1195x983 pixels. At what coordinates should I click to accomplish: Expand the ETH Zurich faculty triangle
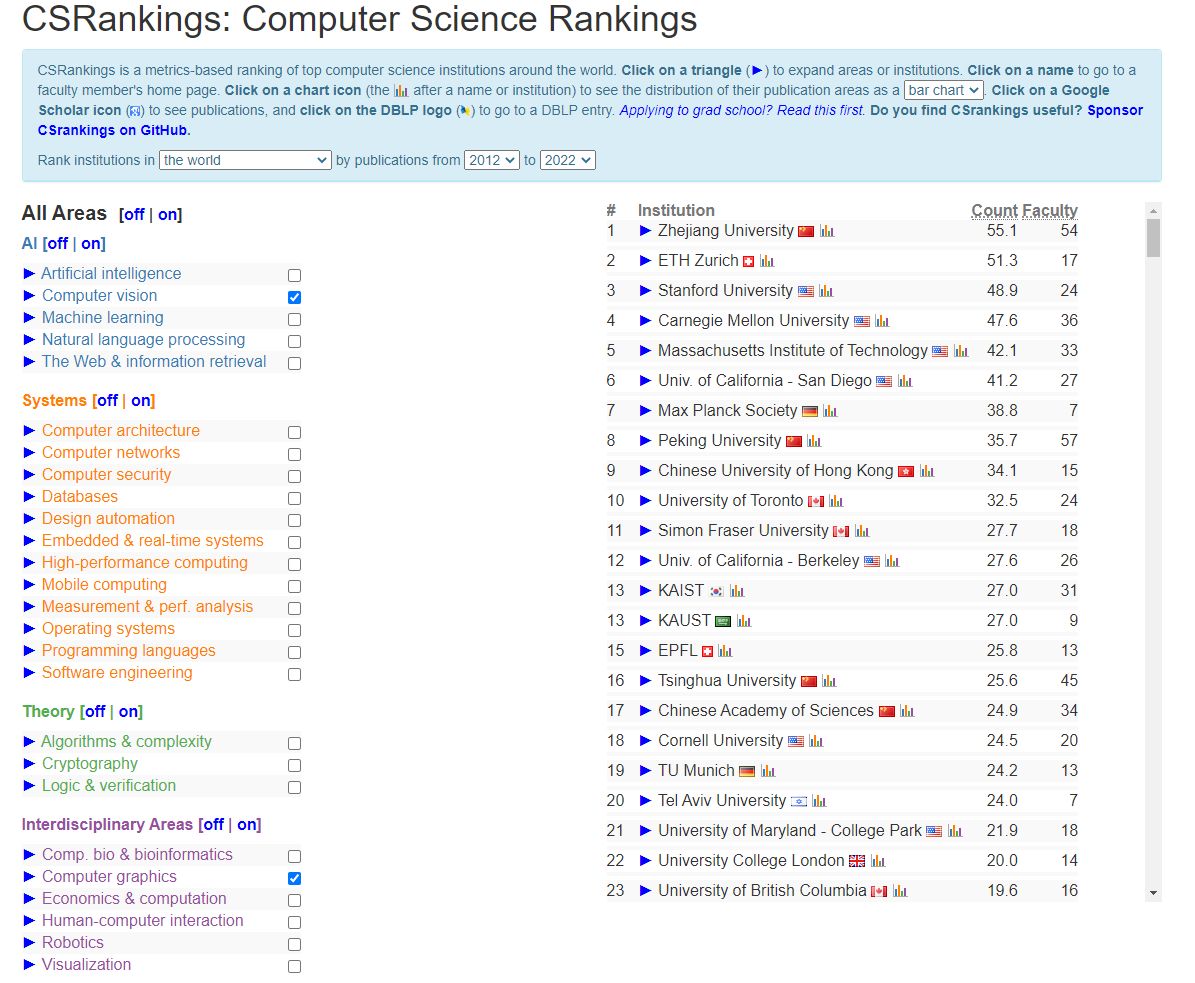click(645, 261)
